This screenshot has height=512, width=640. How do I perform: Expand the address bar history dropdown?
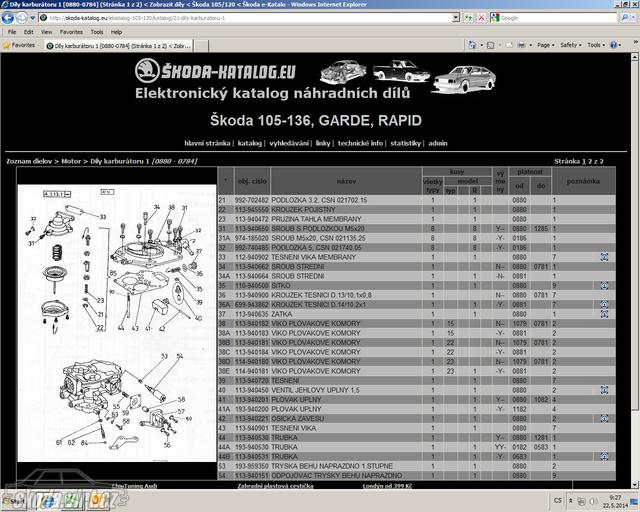pos(456,18)
